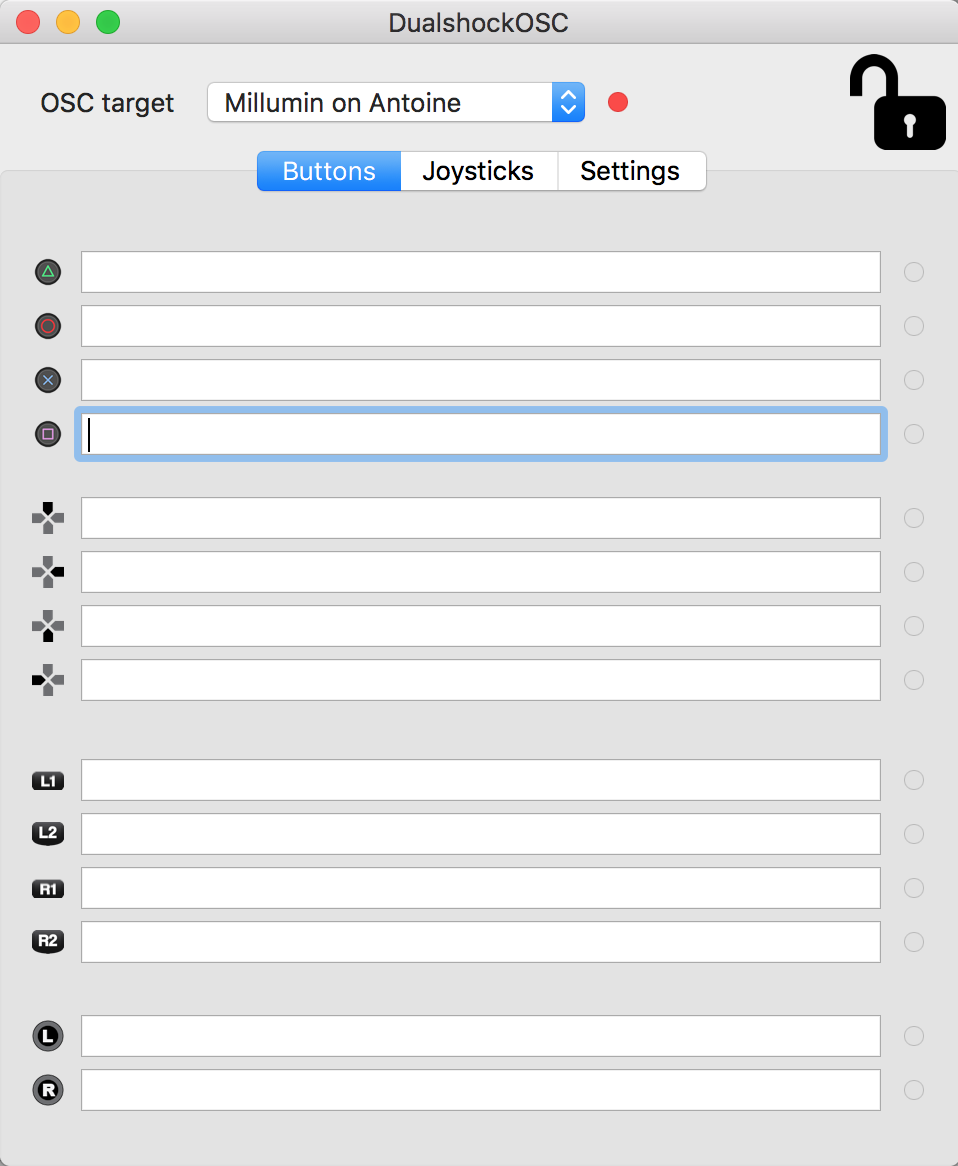This screenshot has width=958, height=1166.
Task: Click the blue cross button icon
Action: (x=48, y=380)
